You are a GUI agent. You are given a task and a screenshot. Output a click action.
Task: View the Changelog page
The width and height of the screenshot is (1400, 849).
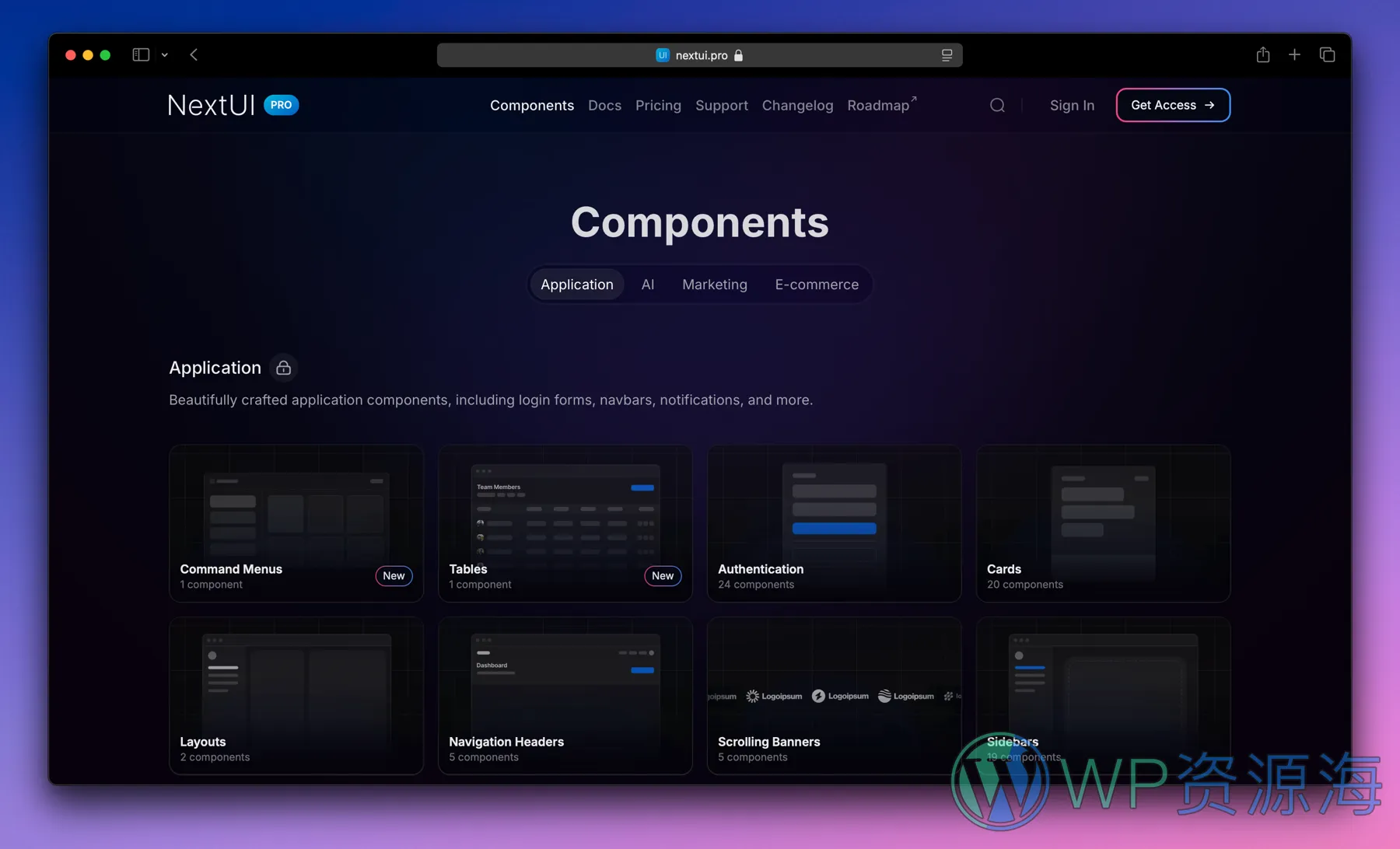(797, 105)
